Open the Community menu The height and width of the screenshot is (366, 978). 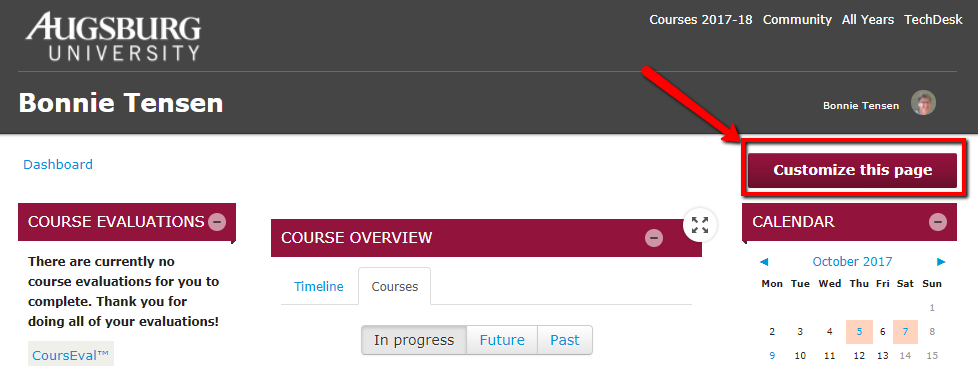(797, 20)
